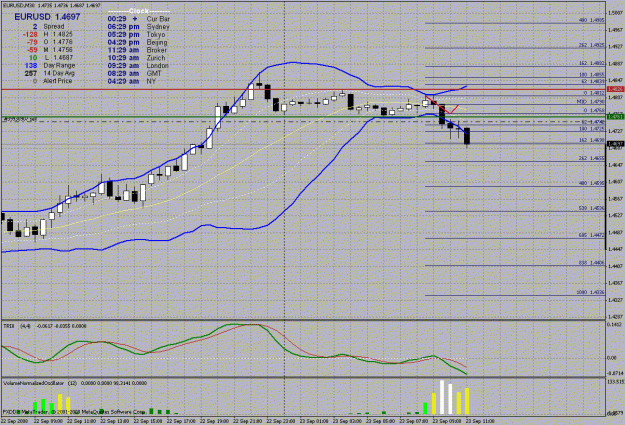
Task: Click the red price tag on price axis
Action: (615, 89)
